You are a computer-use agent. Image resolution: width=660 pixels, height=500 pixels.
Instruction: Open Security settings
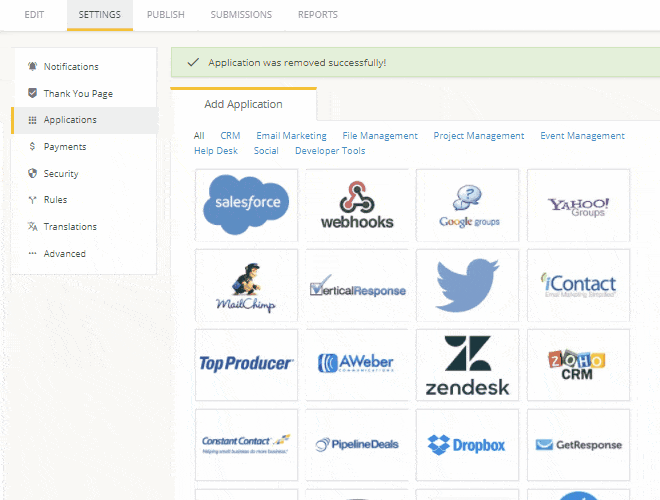click(84, 173)
